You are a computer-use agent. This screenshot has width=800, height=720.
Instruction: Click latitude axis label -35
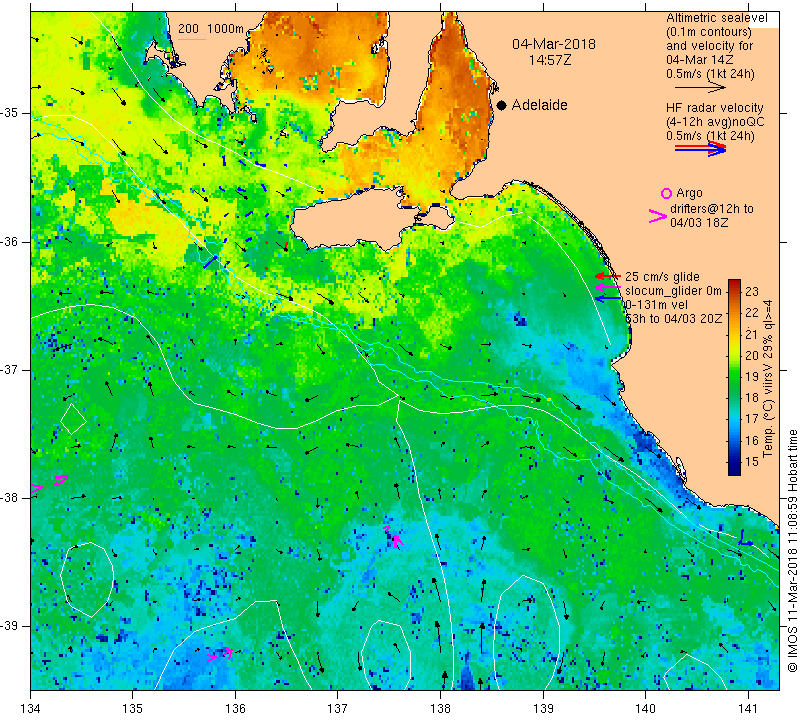(10, 113)
